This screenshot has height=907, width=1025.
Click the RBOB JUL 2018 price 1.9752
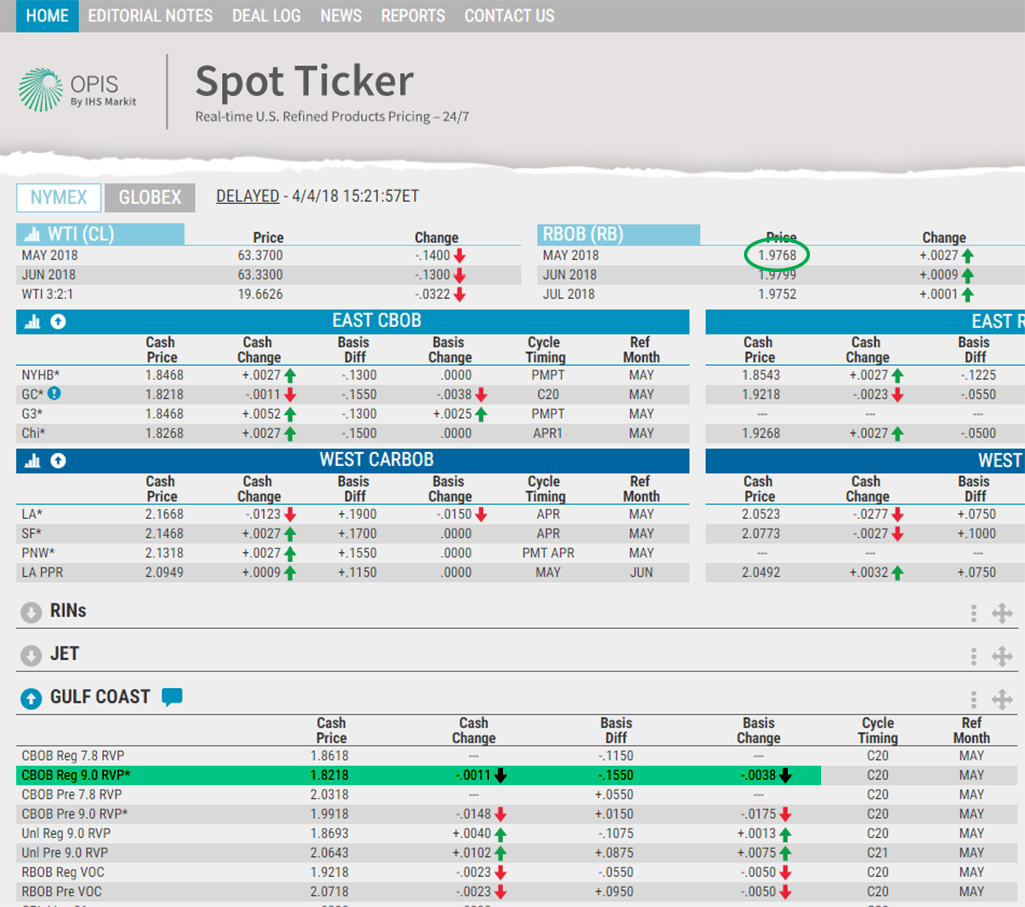pos(777,294)
